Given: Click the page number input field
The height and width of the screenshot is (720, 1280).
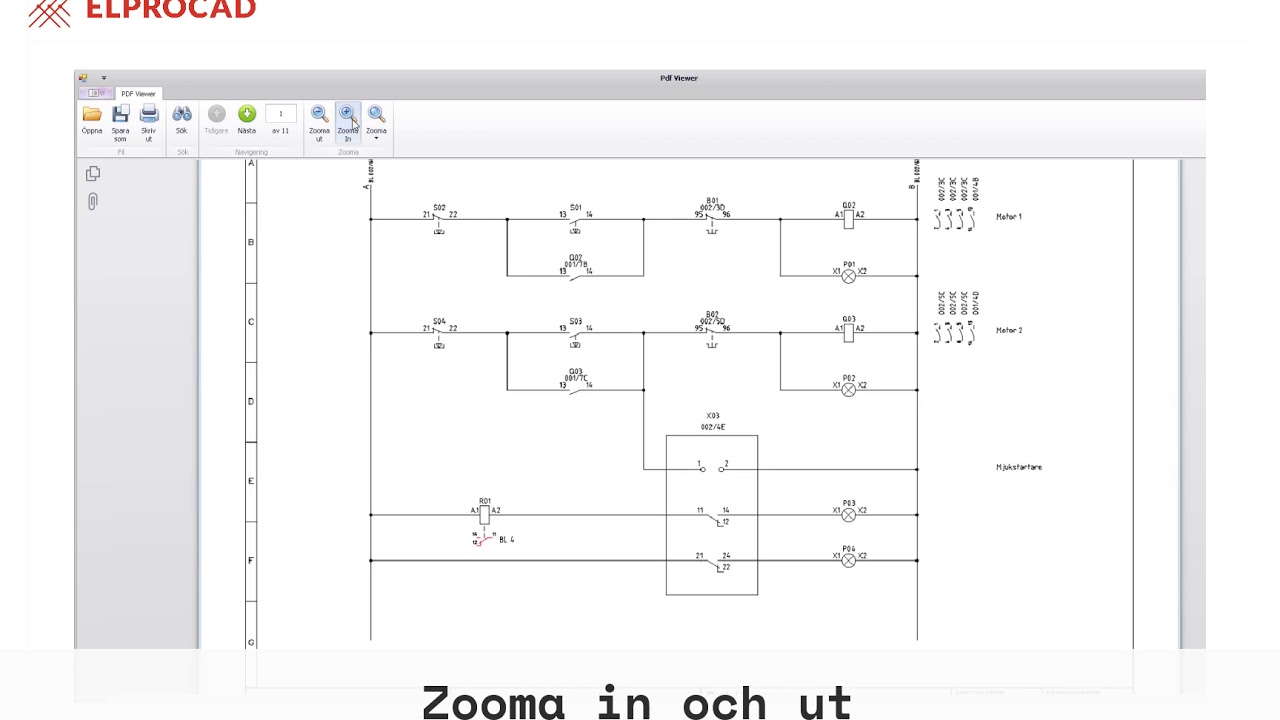Looking at the screenshot, I should coord(281,114).
